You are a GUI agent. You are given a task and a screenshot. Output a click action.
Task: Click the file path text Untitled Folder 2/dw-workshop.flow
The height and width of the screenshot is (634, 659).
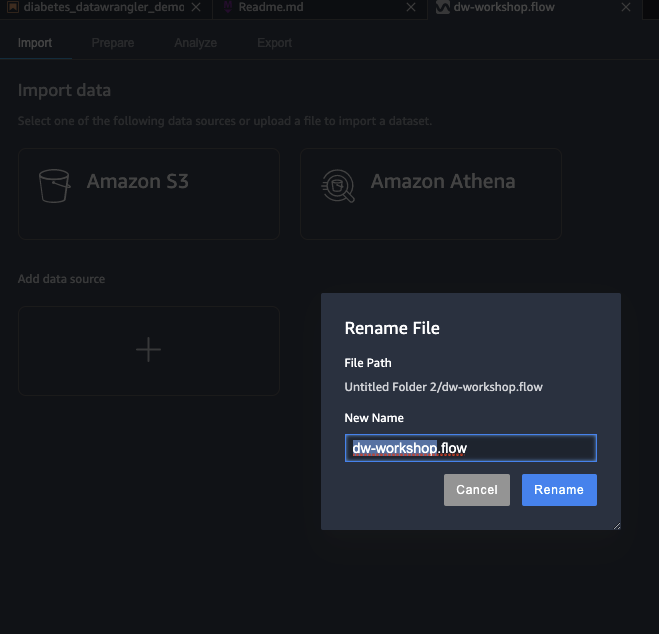pyautogui.click(x=443, y=387)
